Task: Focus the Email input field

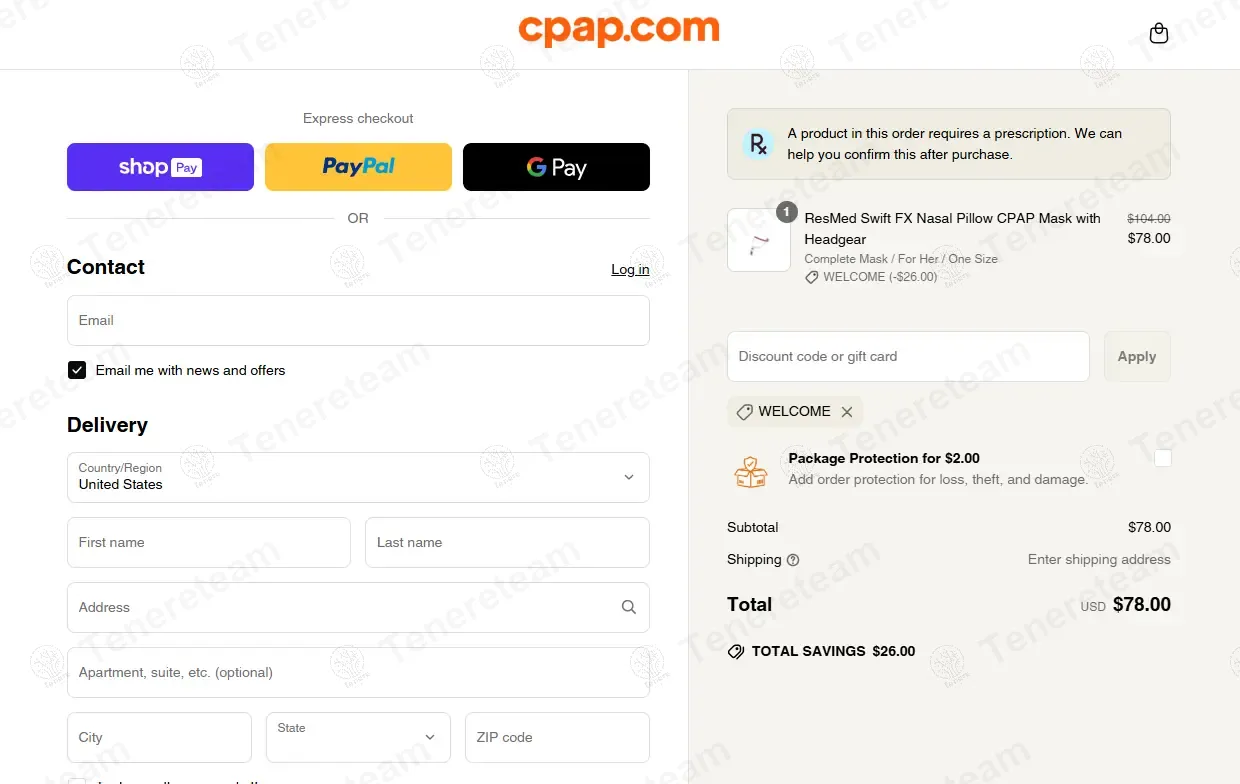Action: (358, 320)
